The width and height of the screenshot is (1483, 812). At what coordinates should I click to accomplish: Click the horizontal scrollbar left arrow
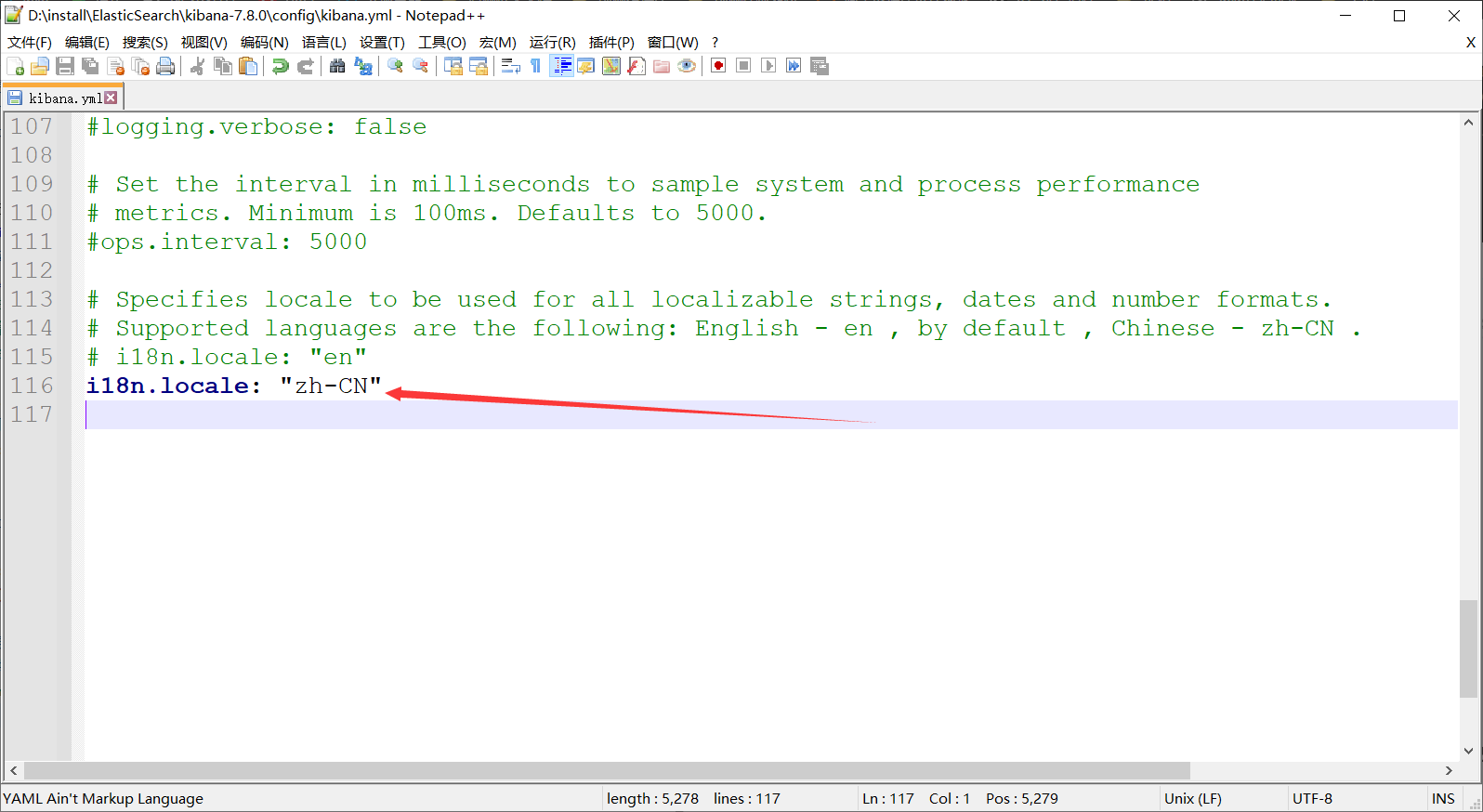[14, 771]
